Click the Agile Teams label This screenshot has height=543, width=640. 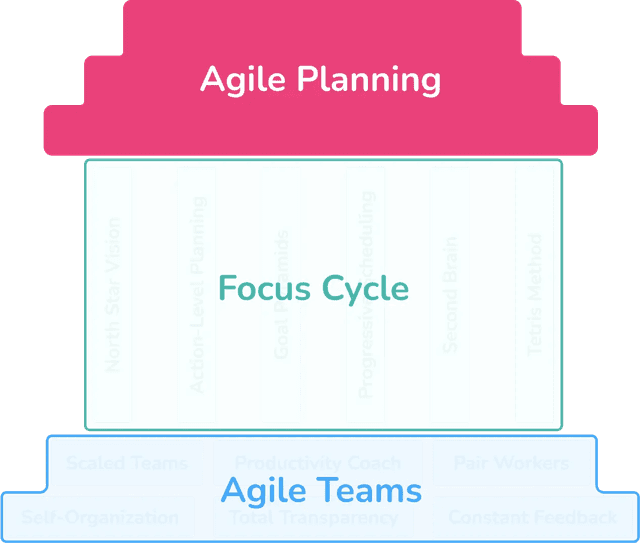(321, 491)
